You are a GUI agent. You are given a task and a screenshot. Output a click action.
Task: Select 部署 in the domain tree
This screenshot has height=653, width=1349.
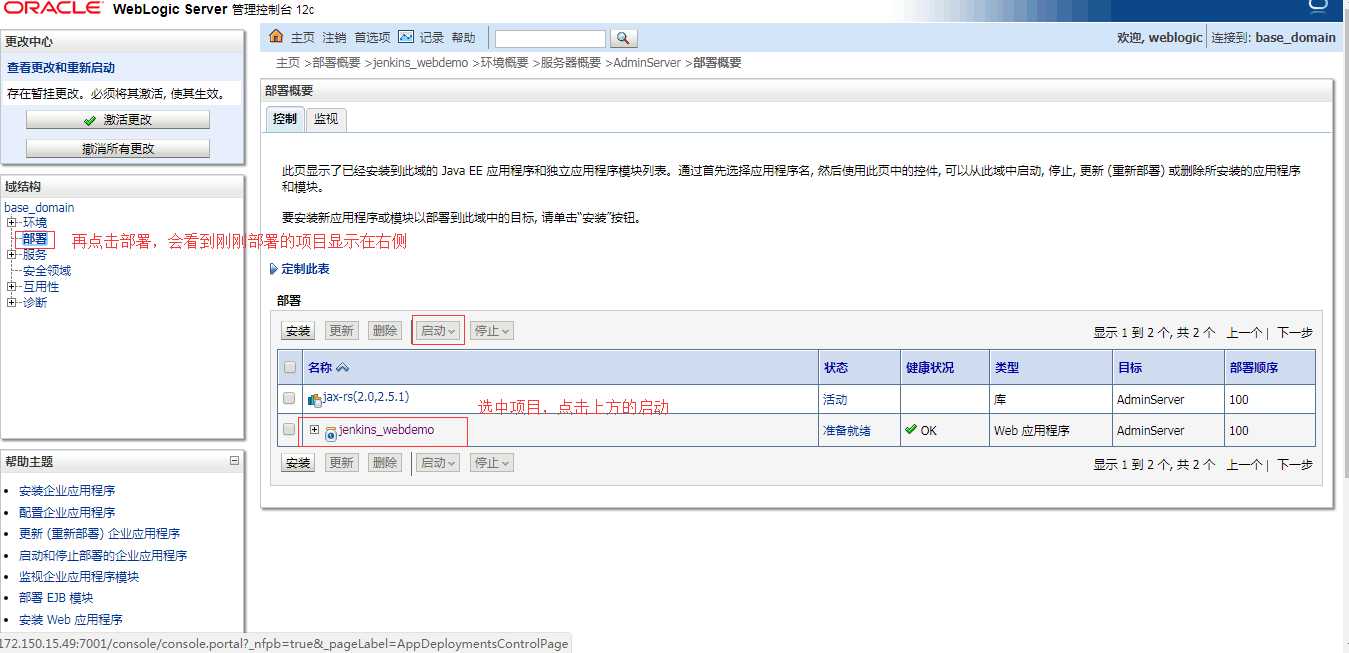coord(34,239)
